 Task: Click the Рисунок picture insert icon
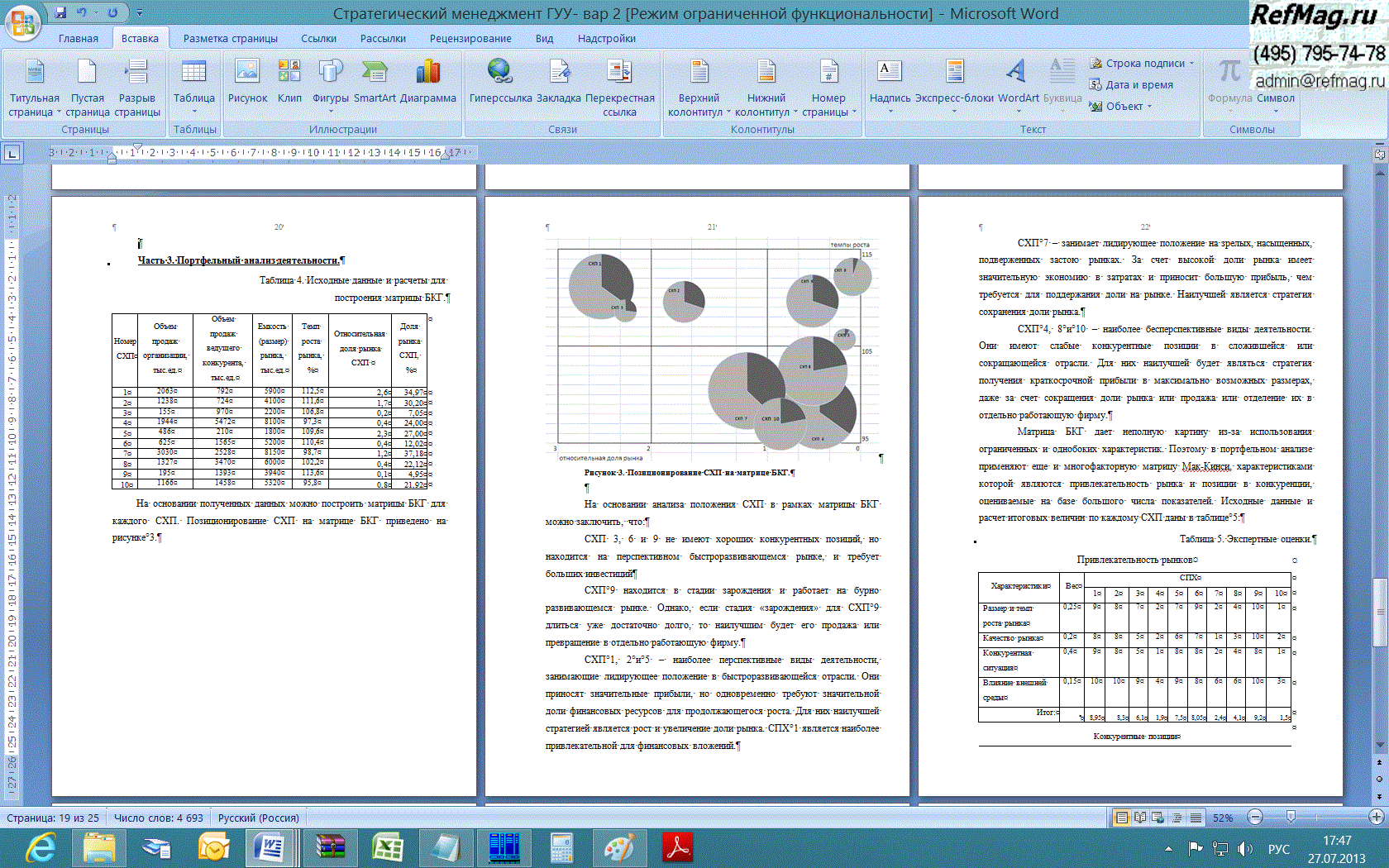(x=247, y=83)
